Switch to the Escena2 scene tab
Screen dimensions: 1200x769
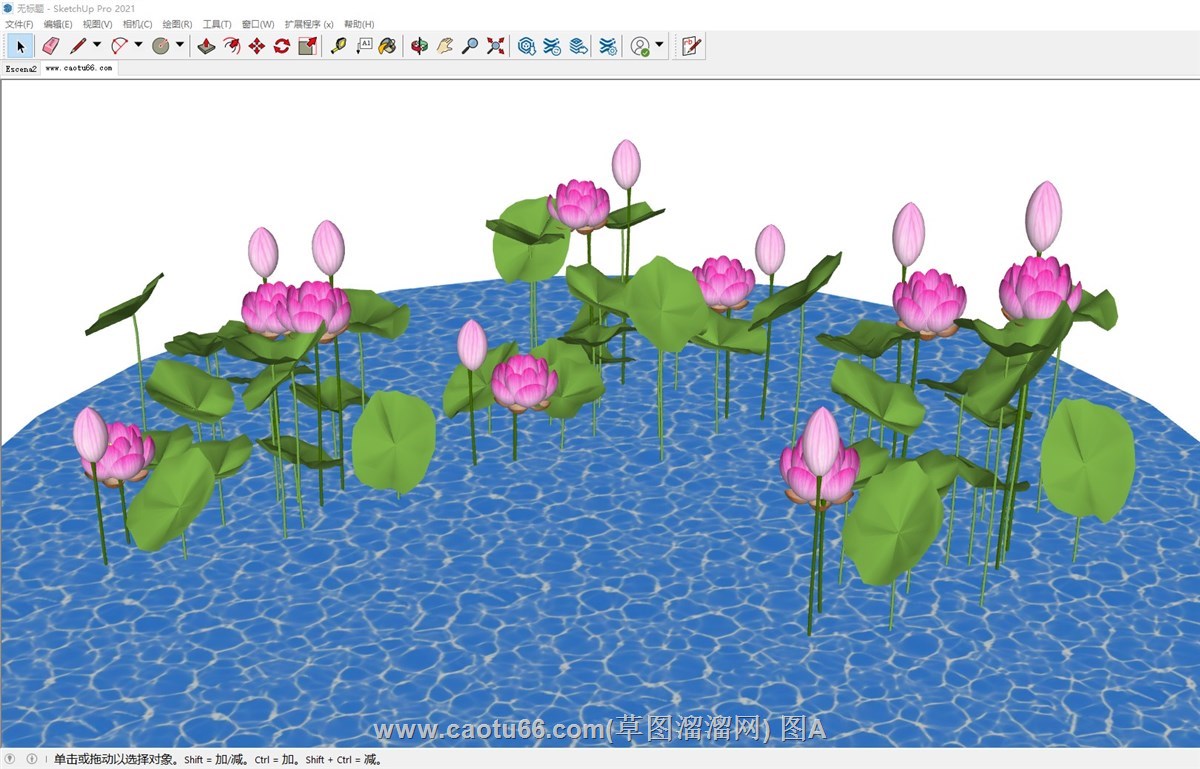coord(20,69)
